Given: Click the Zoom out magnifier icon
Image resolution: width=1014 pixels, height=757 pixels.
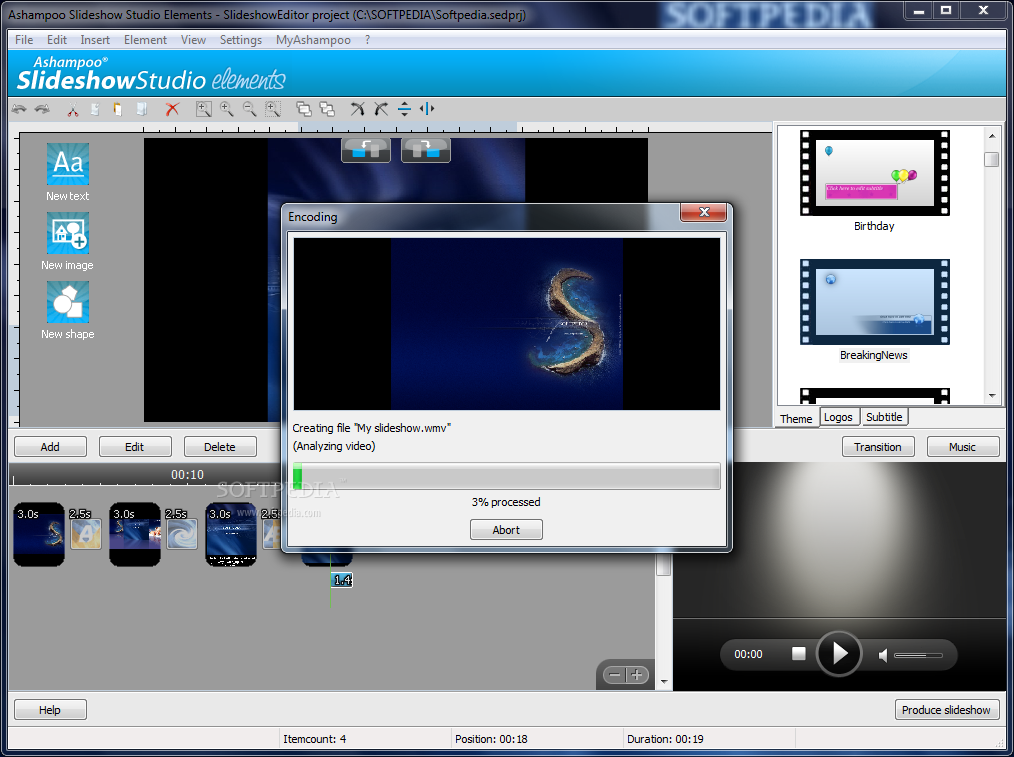Looking at the screenshot, I should click(x=250, y=109).
